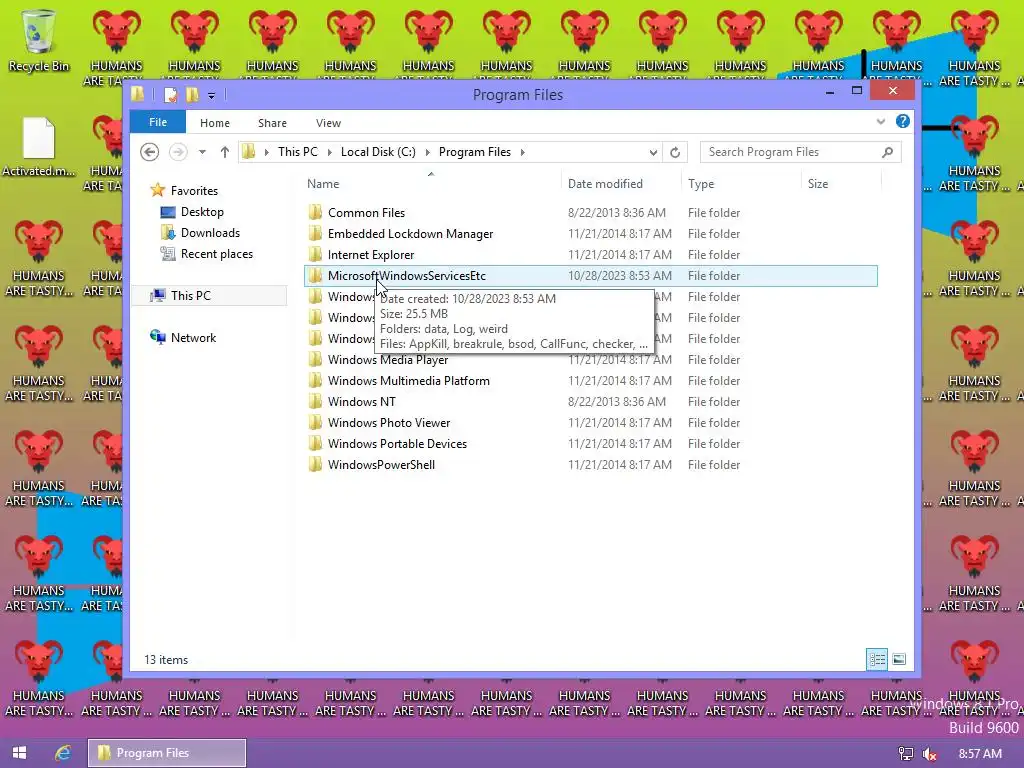Expand chevron after Program Files breadcrumb
The width and height of the screenshot is (1024, 768).
click(522, 152)
